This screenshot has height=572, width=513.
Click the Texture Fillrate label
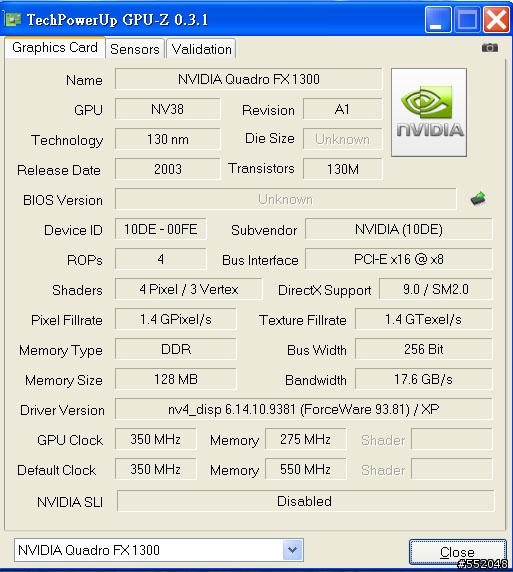pyautogui.click(x=303, y=320)
